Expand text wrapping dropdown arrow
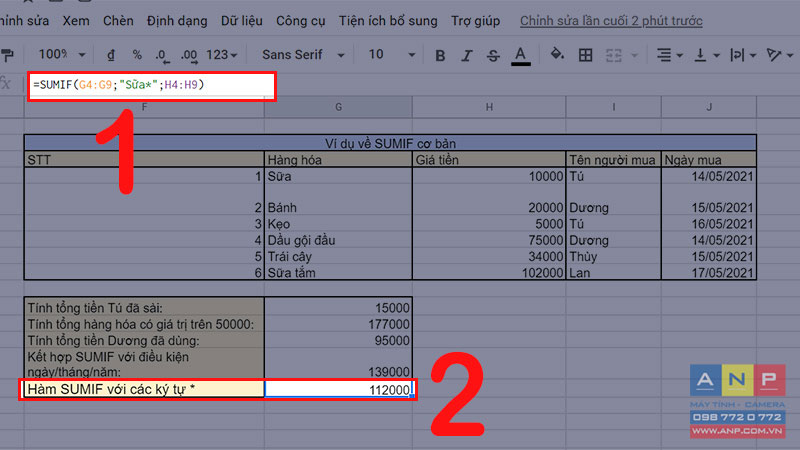The width and height of the screenshot is (800, 450). coord(753,55)
